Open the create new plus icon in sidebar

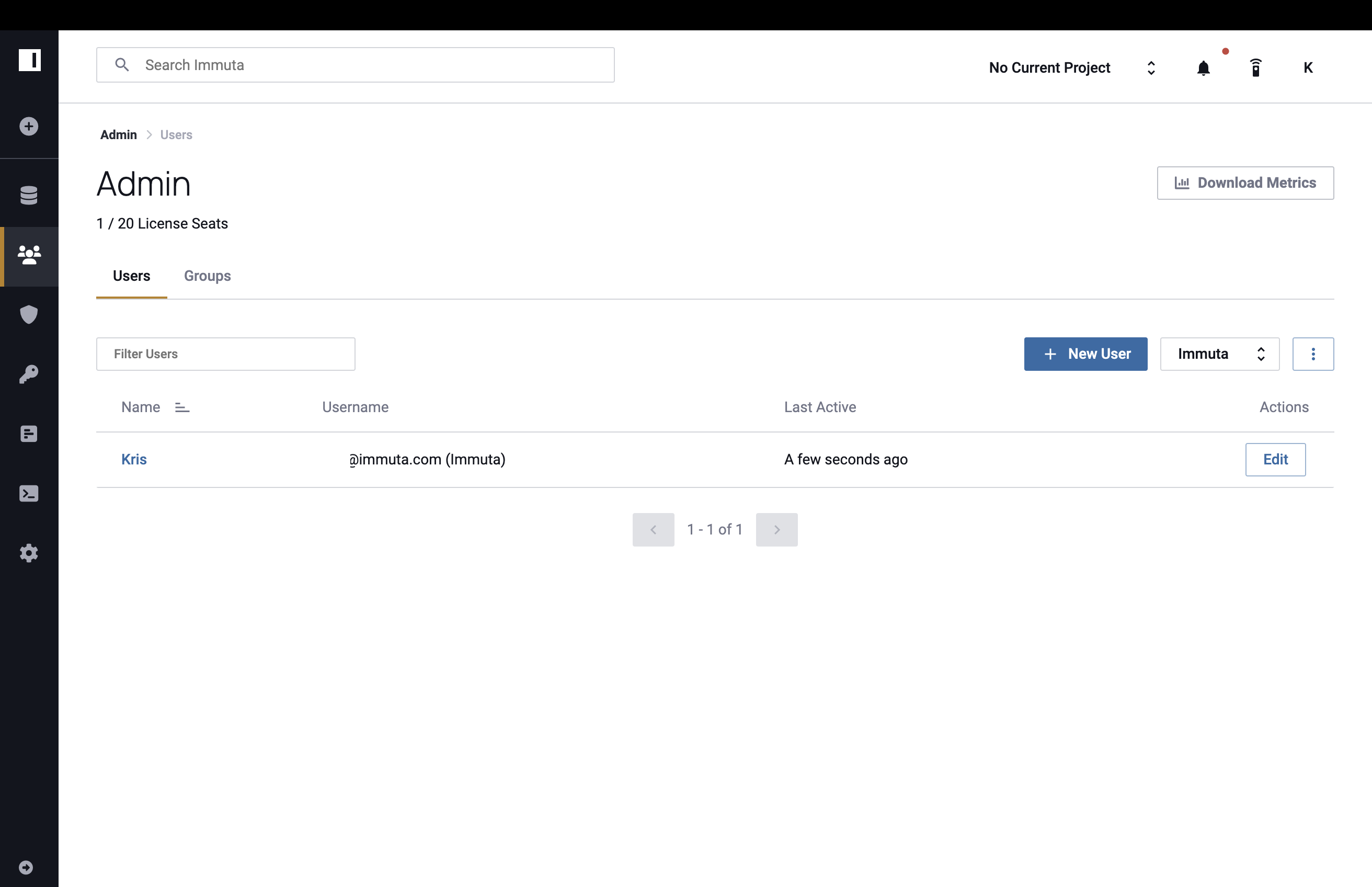pyautogui.click(x=29, y=126)
